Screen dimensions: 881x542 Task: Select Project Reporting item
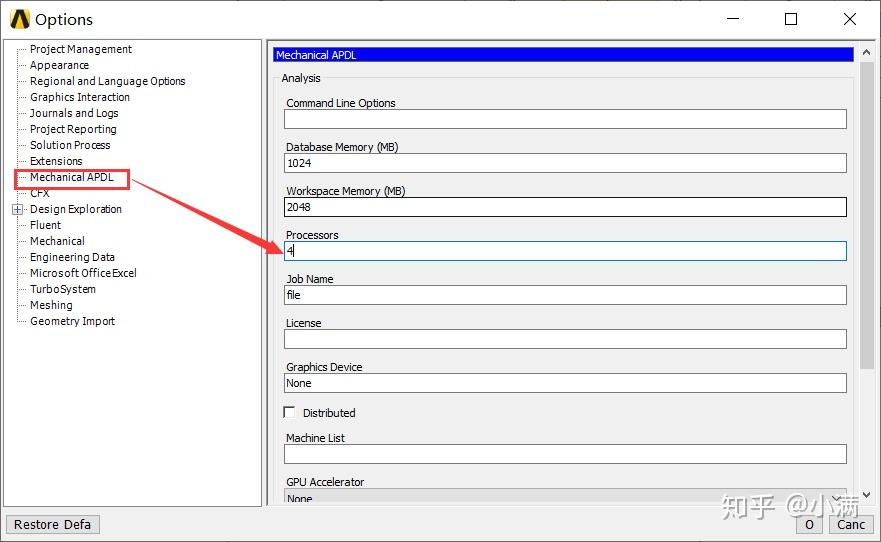click(73, 129)
